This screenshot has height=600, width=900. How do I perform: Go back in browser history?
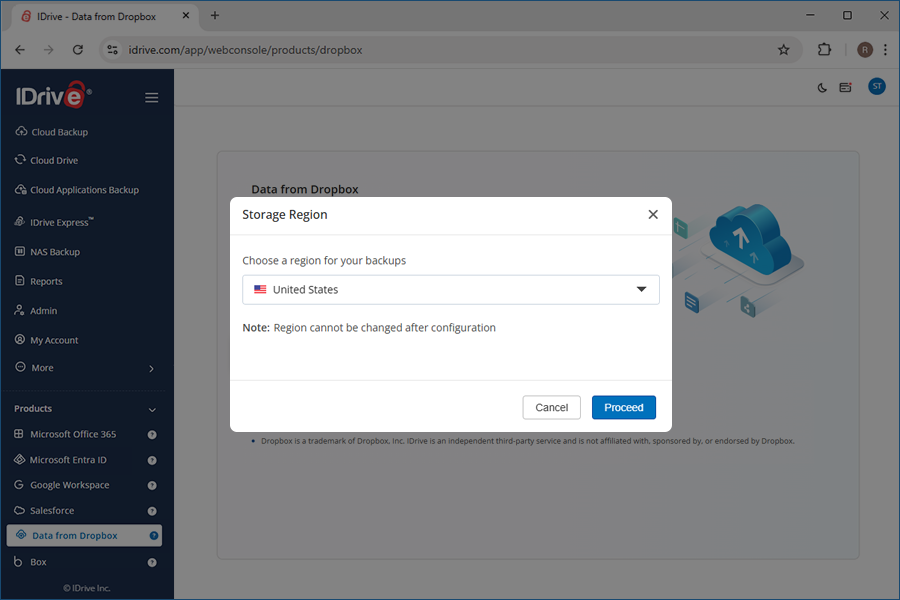click(x=20, y=50)
